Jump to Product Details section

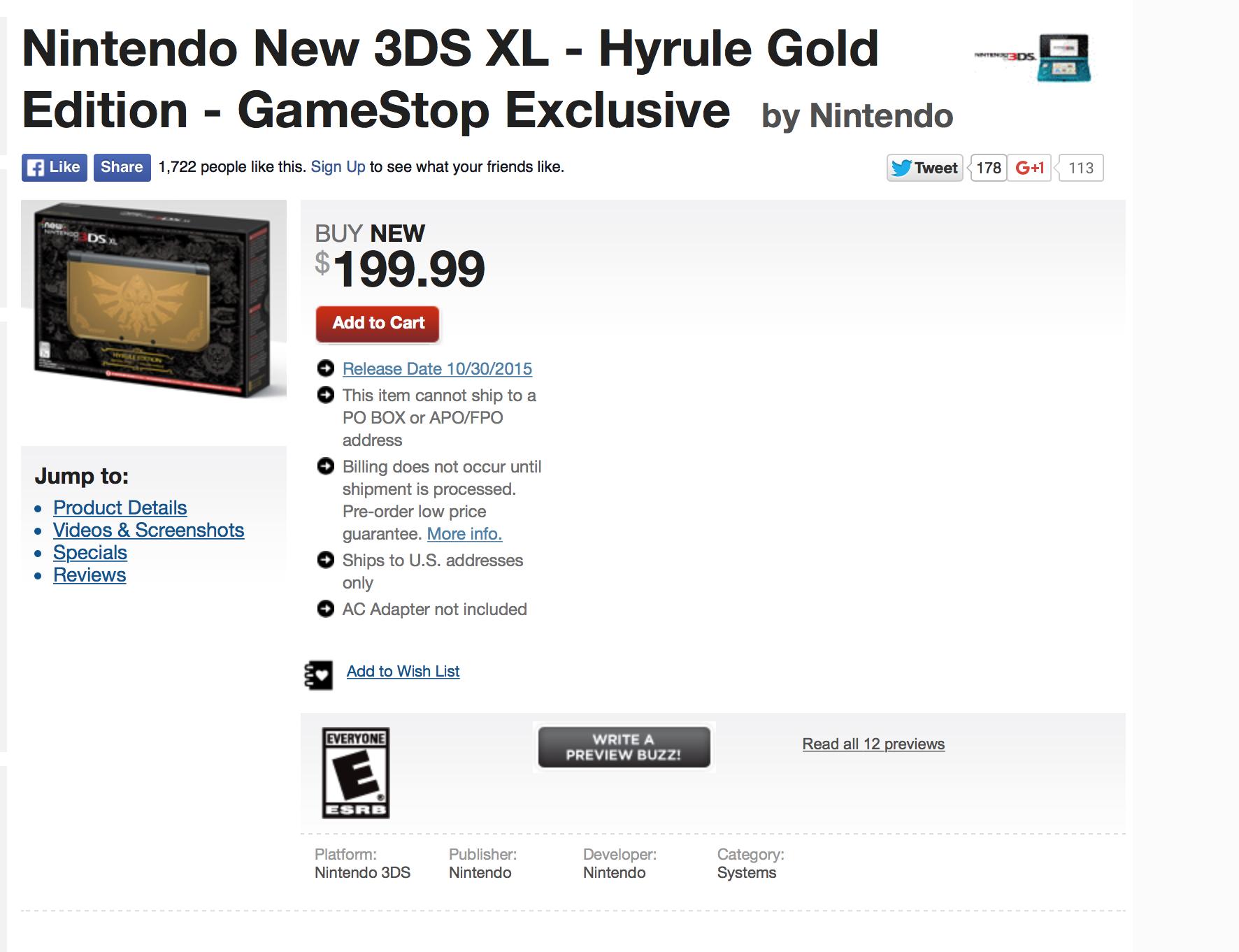tap(120, 507)
